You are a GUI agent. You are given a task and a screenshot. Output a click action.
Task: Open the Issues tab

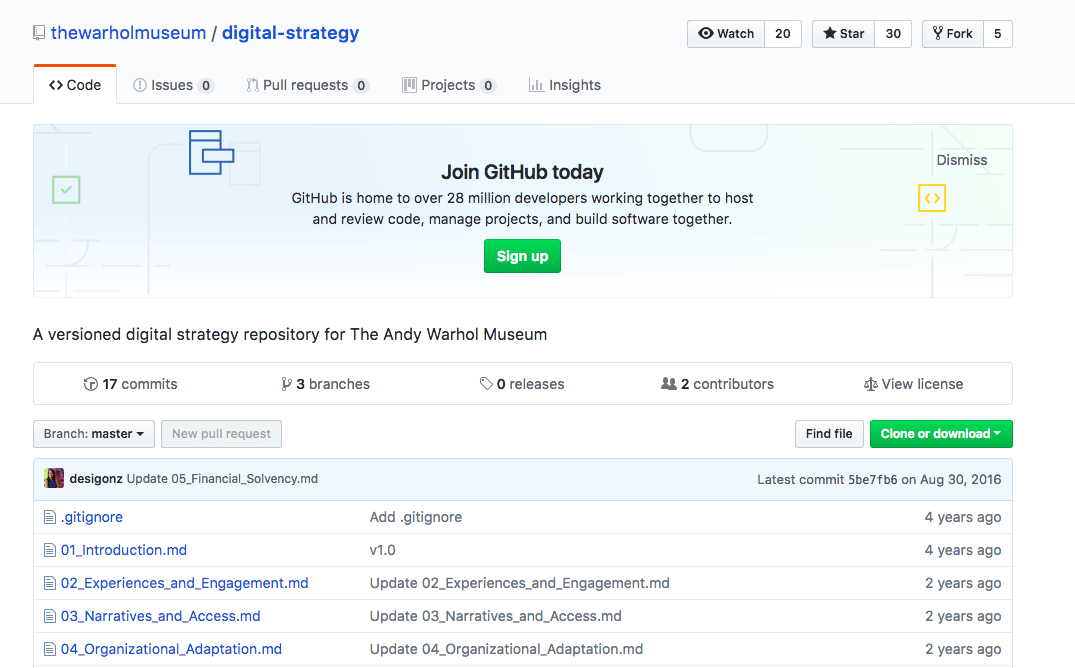(173, 85)
